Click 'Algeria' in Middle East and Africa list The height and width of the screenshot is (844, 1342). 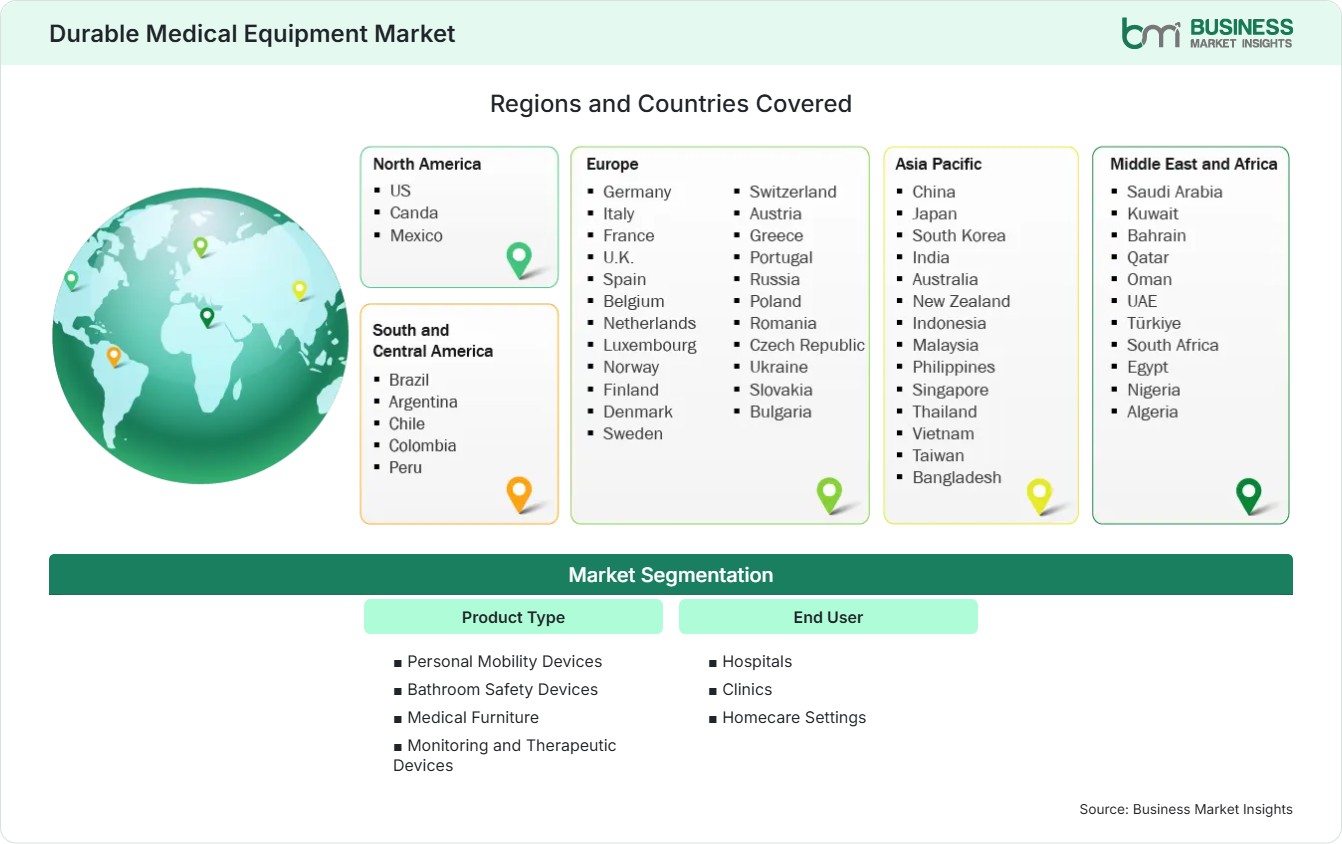(1152, 412)
